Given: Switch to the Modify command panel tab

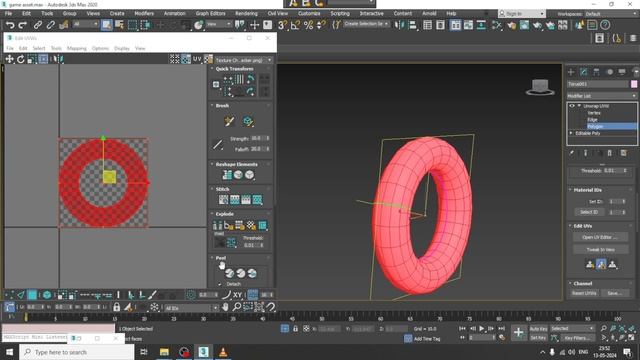Looking at the screenshot, I should [584, 72].
